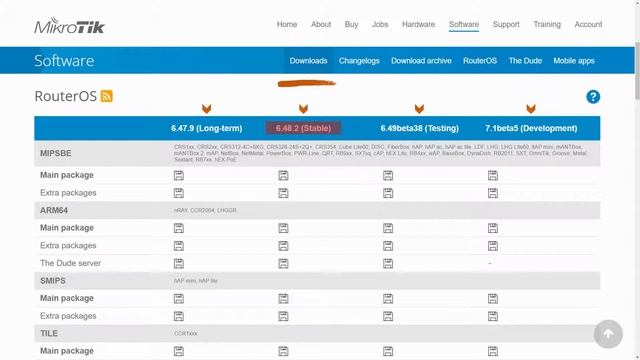The width and height of the screenshot is (640, 360).
Task: Click the 6.47.9 (Long-term) column header
Action: click(x=207, y=128)
